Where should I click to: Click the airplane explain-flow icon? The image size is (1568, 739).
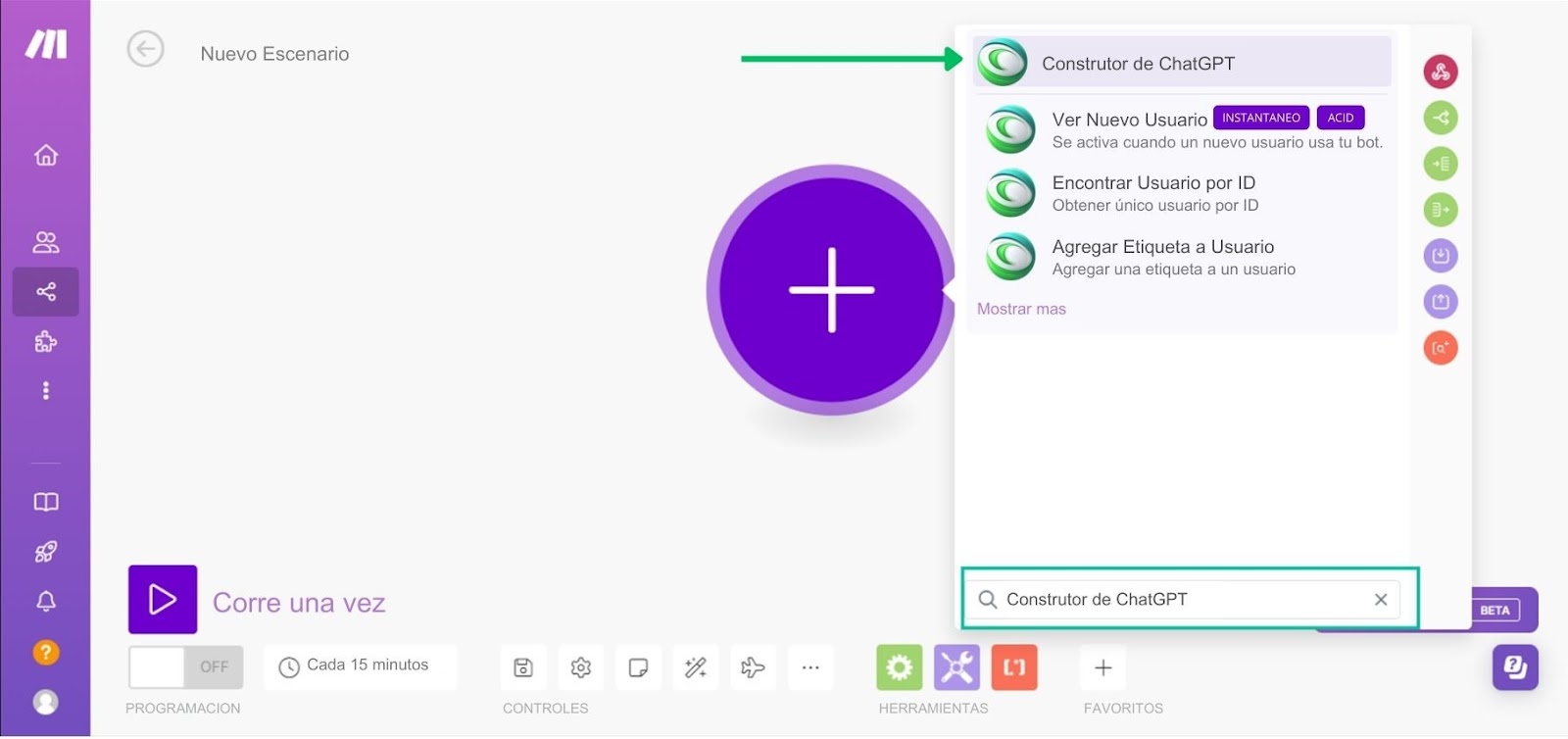coord(753,667)
